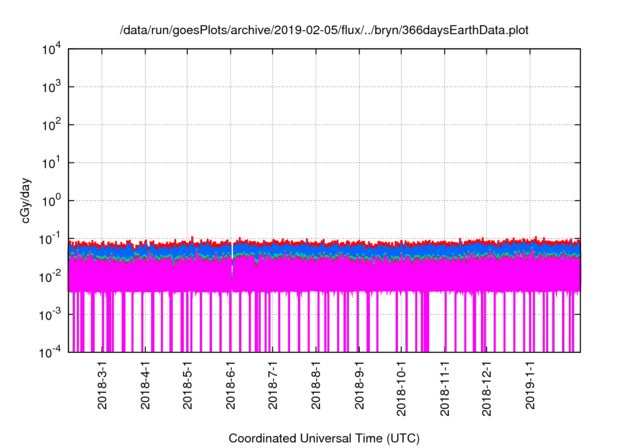The image size is (640, 448).
Task: Click the 10^-4 y-axis tick label
Action: click(x=50, y=352)
